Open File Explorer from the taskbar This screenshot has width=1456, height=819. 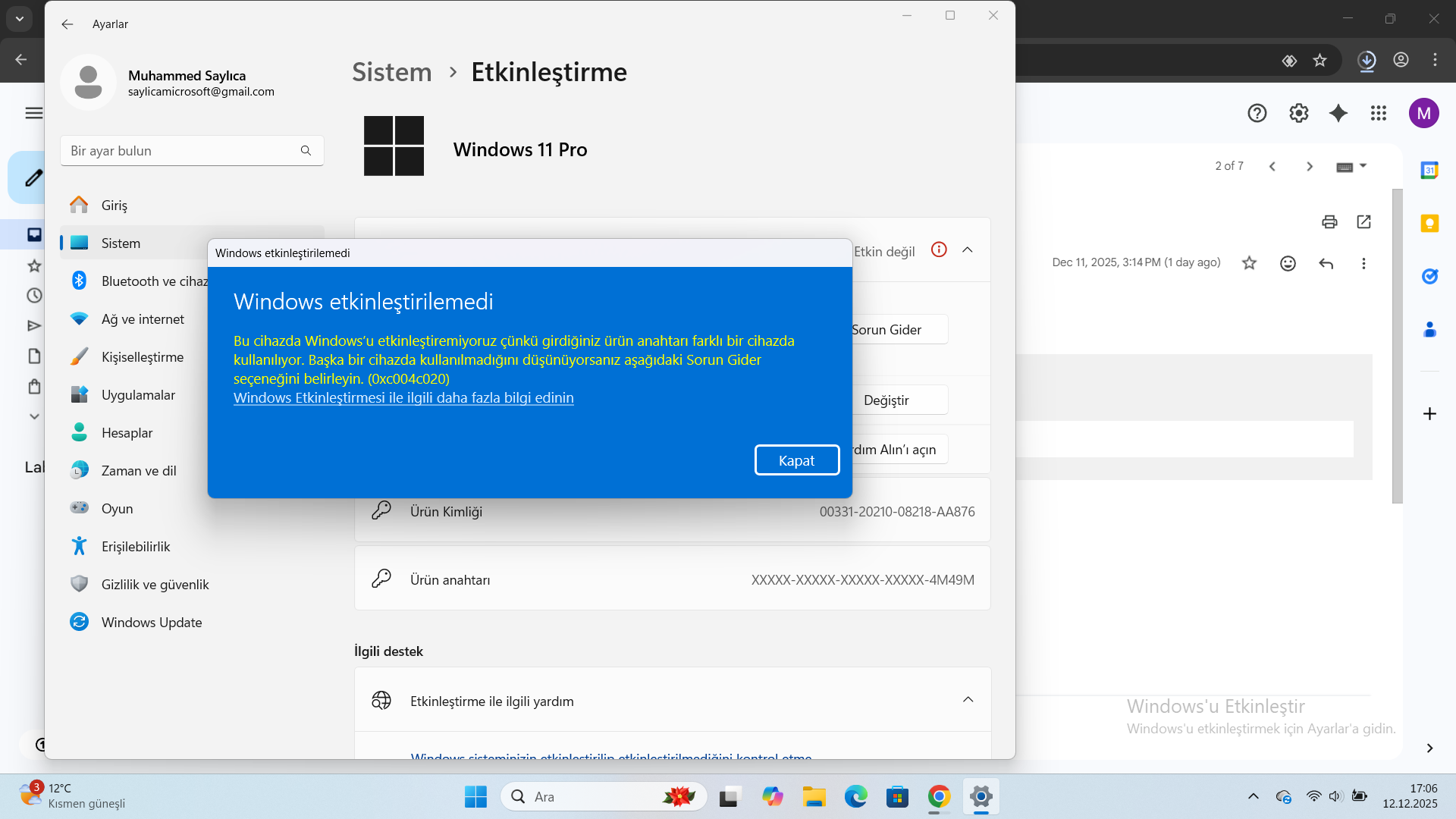814,797
